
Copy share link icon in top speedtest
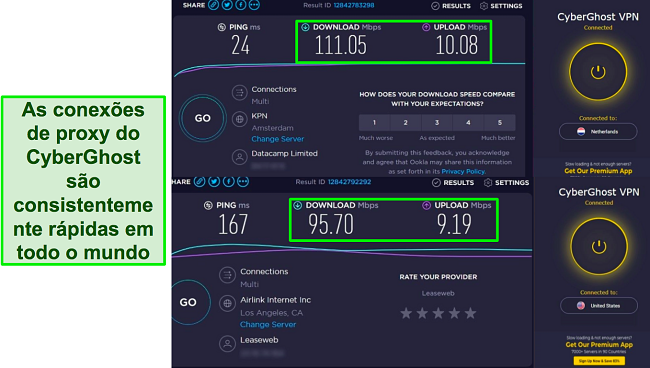(x=213, y=5)
